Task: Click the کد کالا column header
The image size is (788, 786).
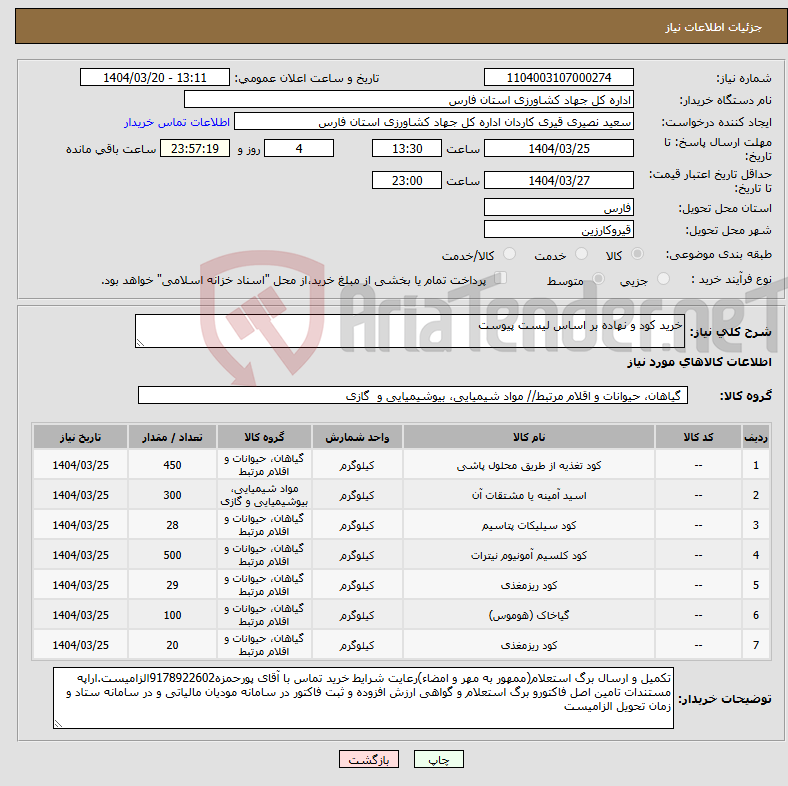Action: point(698,437)
